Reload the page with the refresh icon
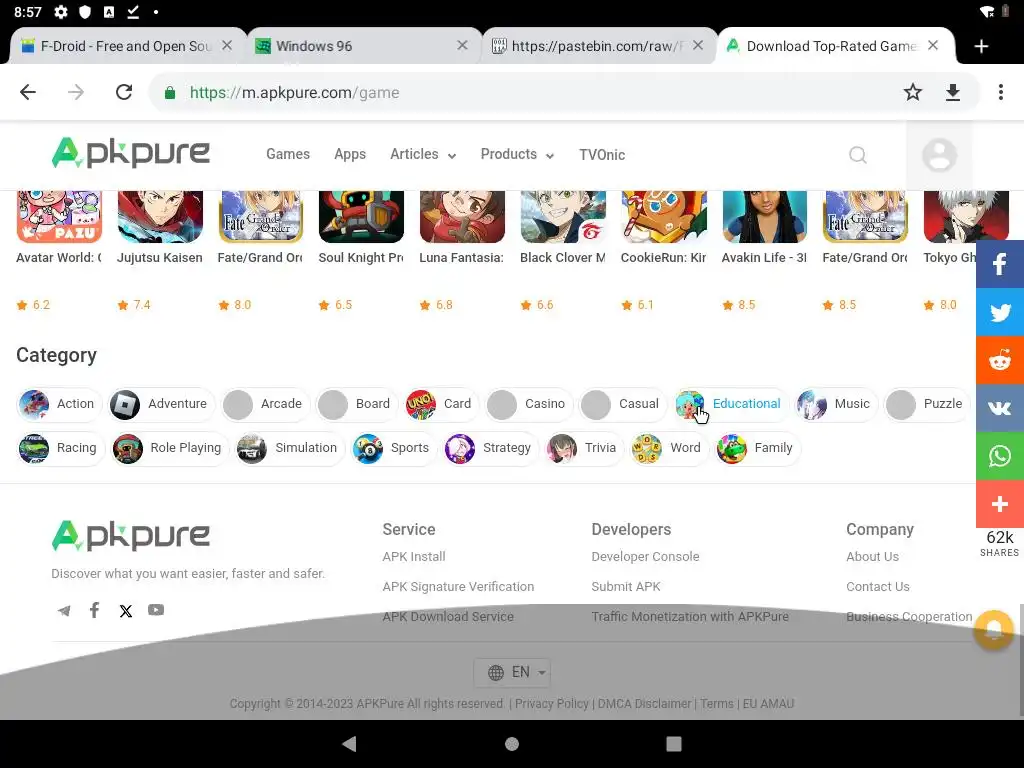 tap(124, 92)
